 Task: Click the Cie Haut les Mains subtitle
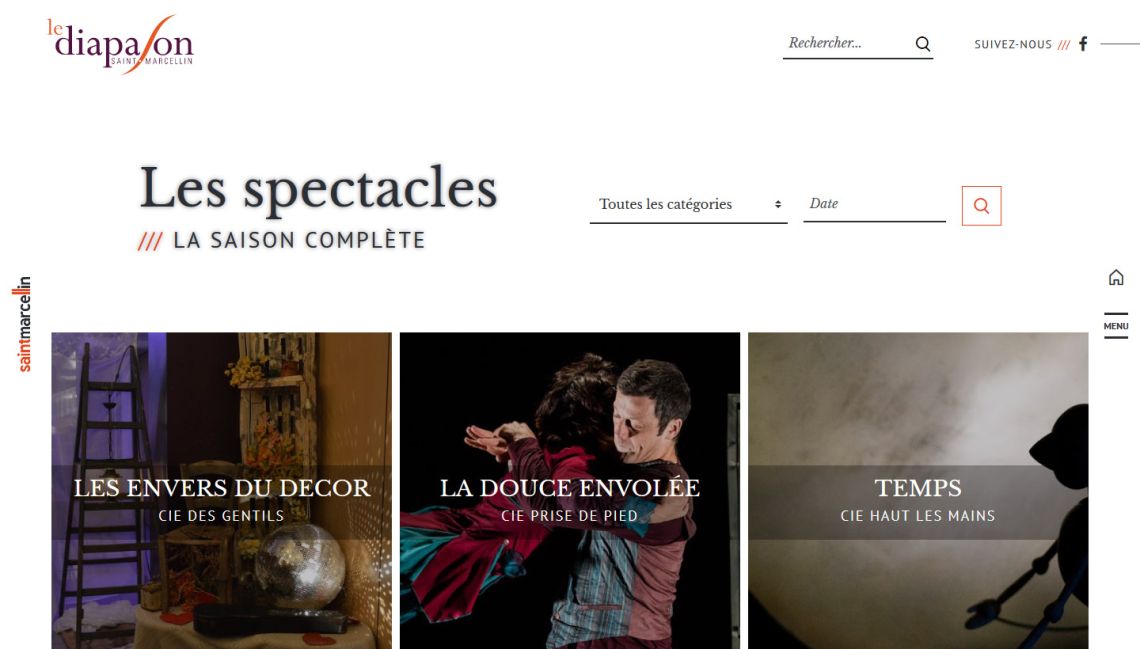(x=918, y=516)
